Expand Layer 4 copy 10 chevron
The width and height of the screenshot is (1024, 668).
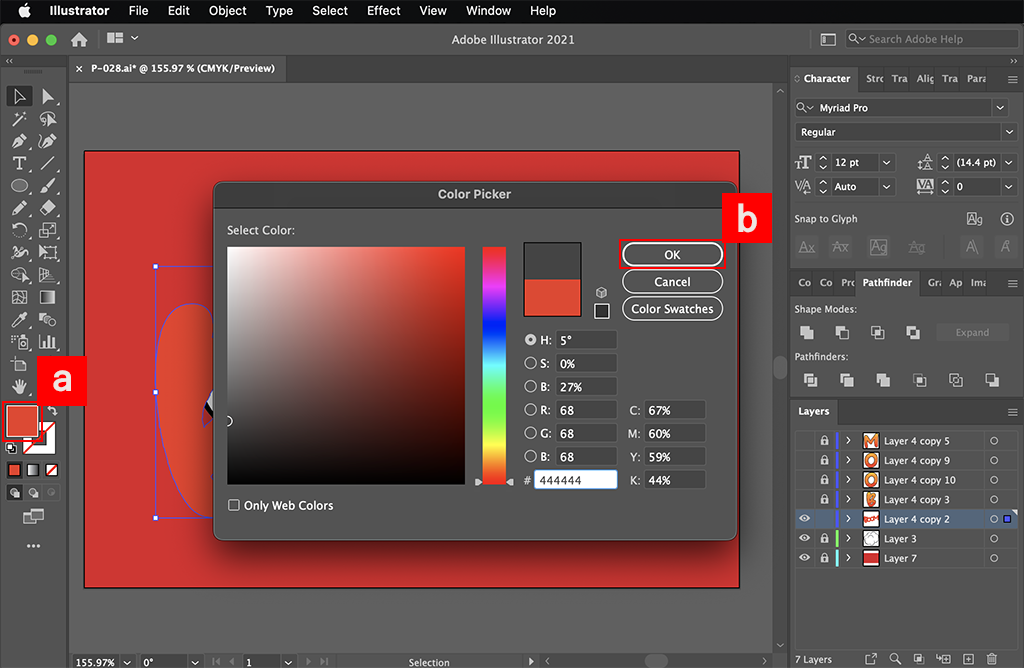(848, 479)
